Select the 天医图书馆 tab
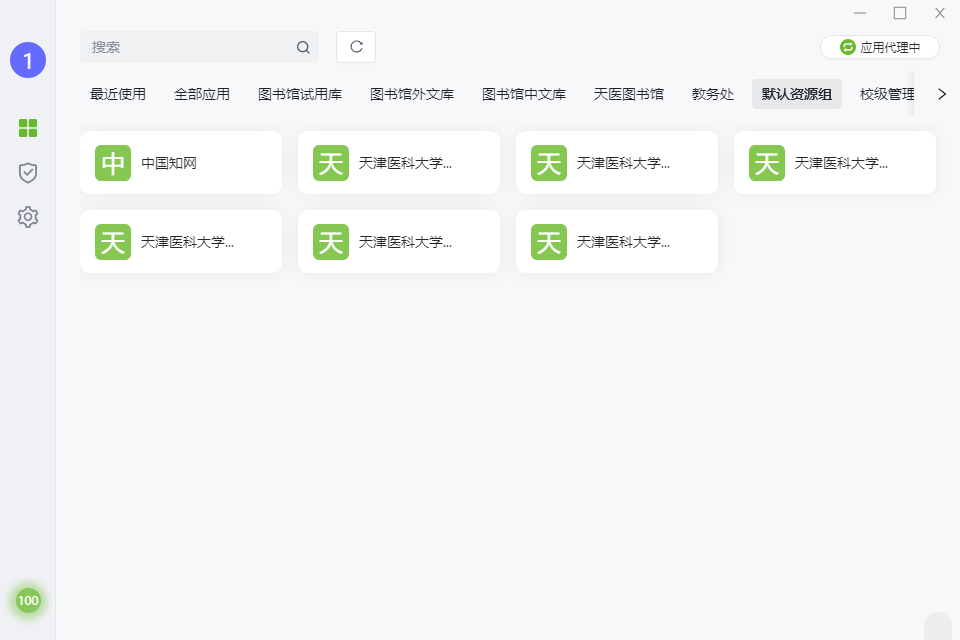960x640 pixels. [628, 94]
